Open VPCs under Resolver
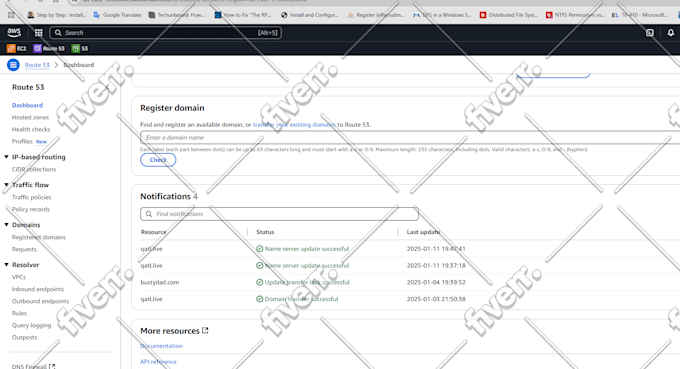The width and height of the screenshot is (680, 369). [19, 277]
